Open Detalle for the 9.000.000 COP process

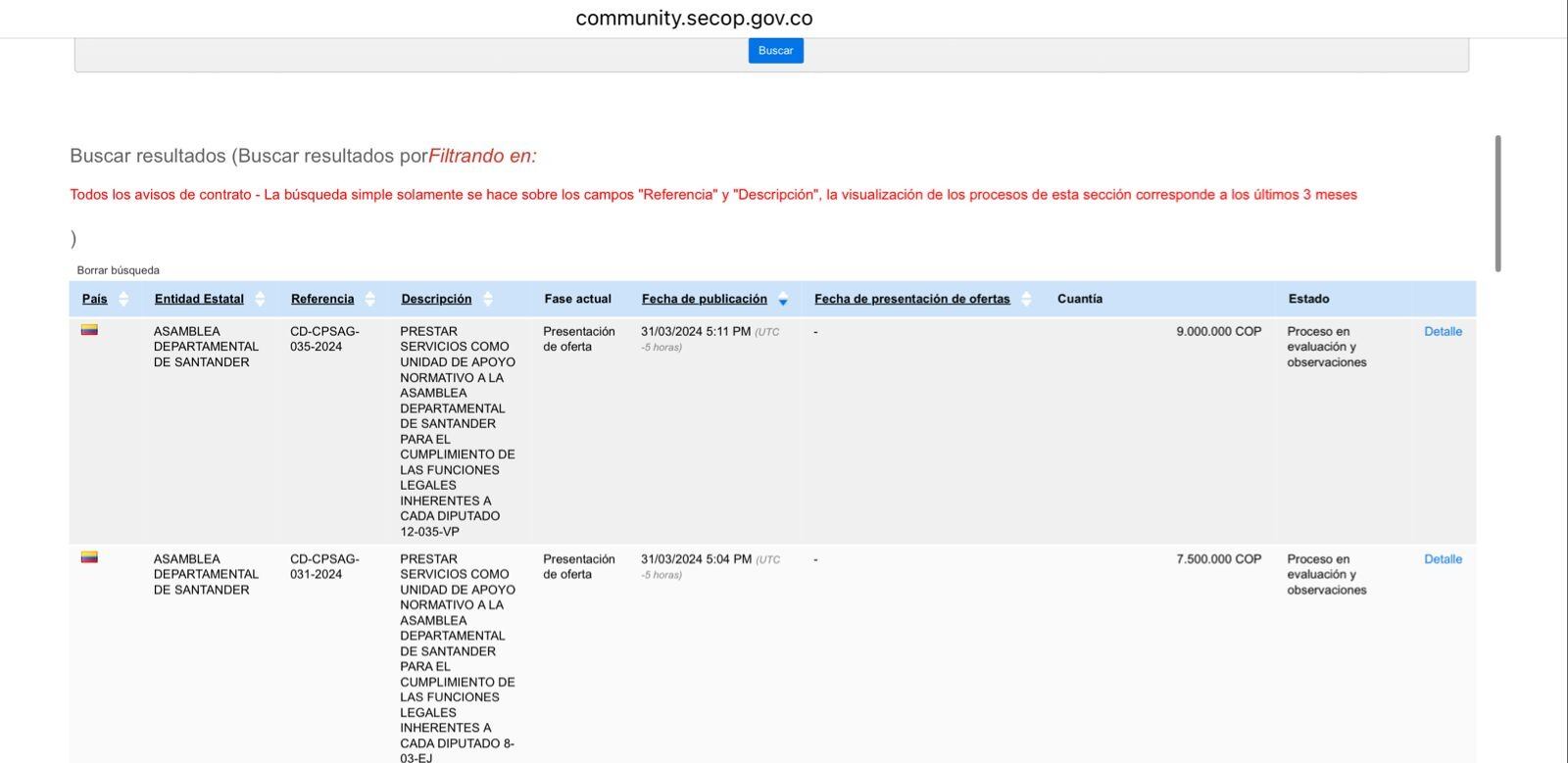(1443, 332)
